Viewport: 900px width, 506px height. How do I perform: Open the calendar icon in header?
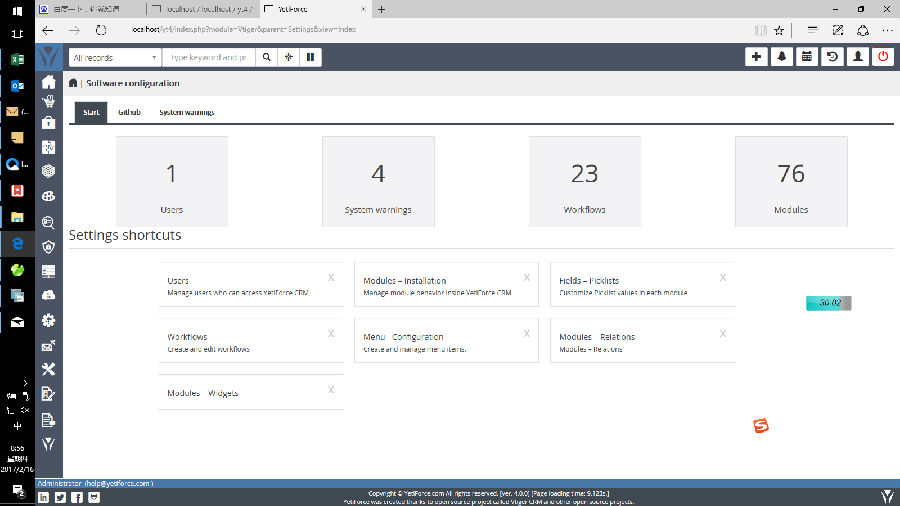point(807,57)
